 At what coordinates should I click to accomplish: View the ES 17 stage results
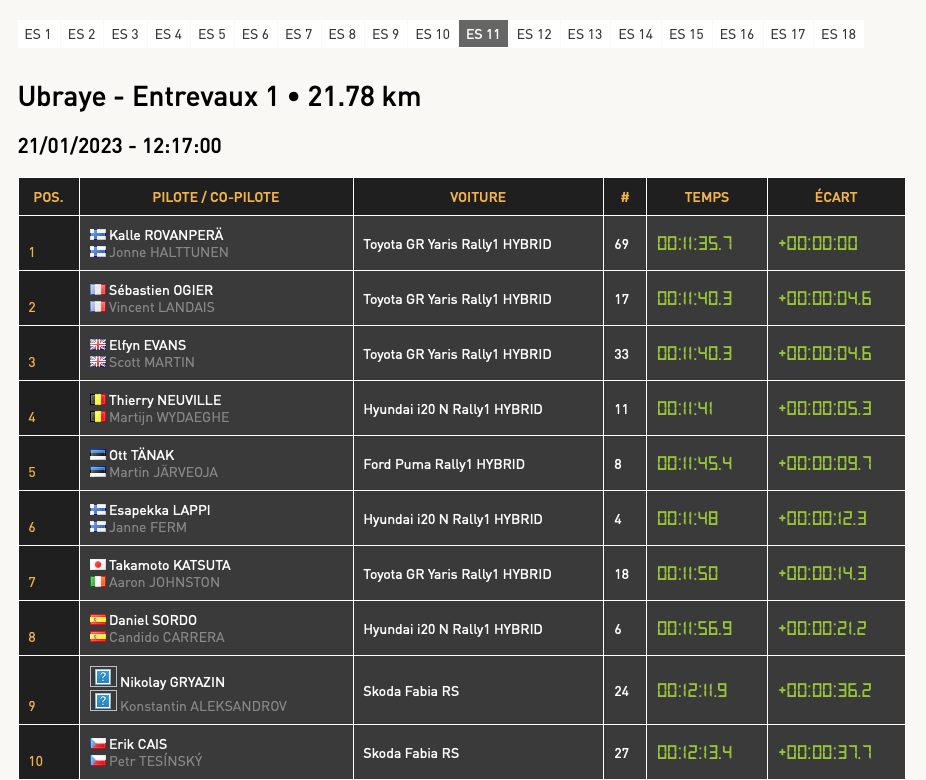tap(788, 34)
